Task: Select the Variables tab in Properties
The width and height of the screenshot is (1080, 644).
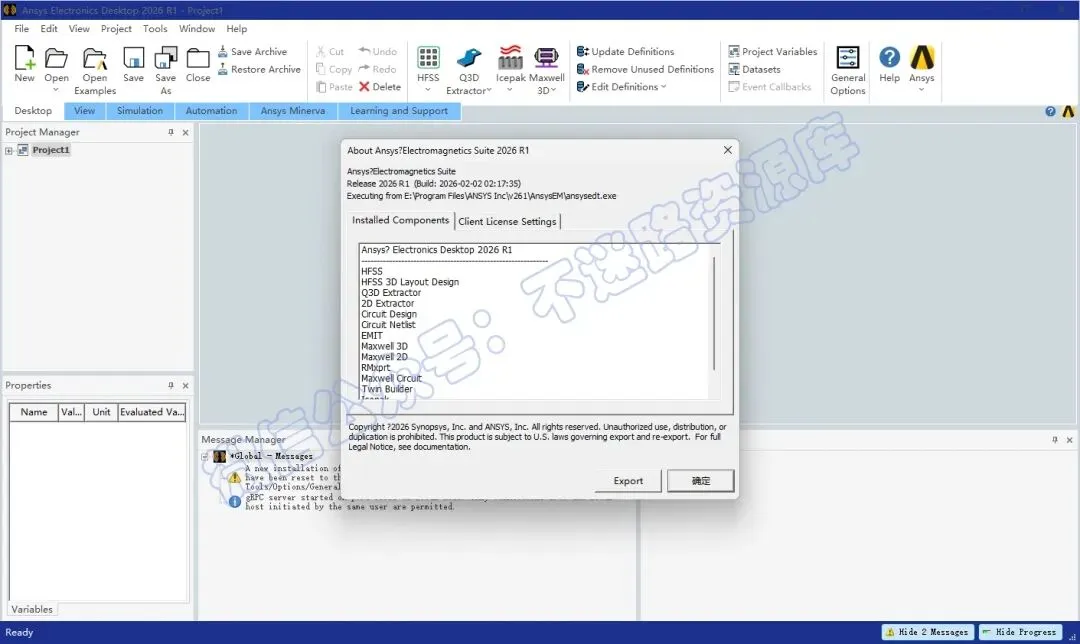Action: tap(32, 610)
